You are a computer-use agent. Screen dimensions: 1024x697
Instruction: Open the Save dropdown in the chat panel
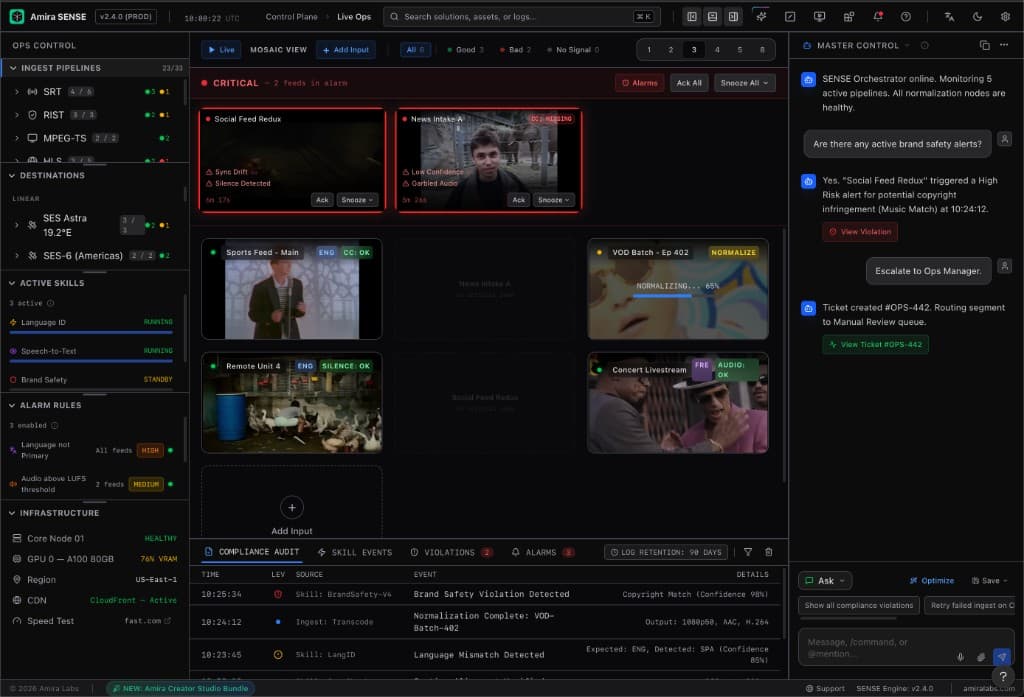tap(989, 581)
